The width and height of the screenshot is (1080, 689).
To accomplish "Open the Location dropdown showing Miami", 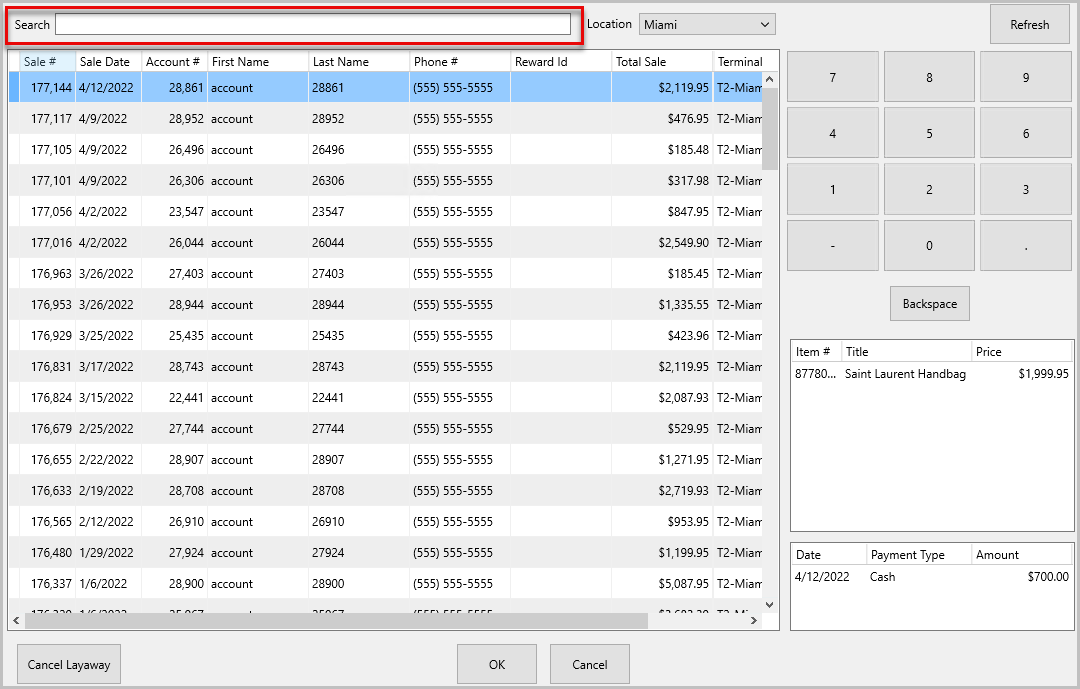I will [x=707, y=25].
